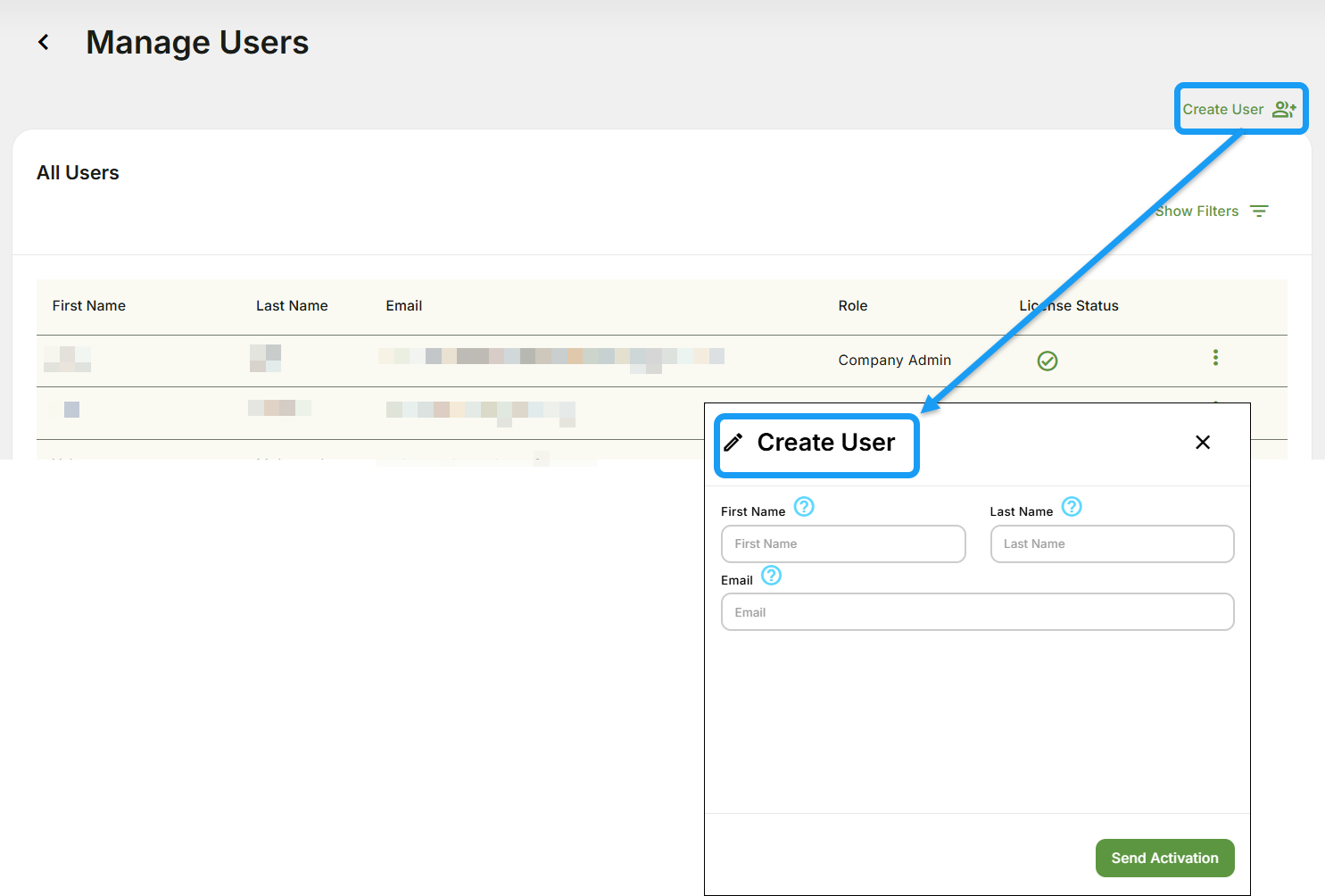Open the three-dot actions menu for Company Admin
1325x896 pixels.
pos(1215,357)
